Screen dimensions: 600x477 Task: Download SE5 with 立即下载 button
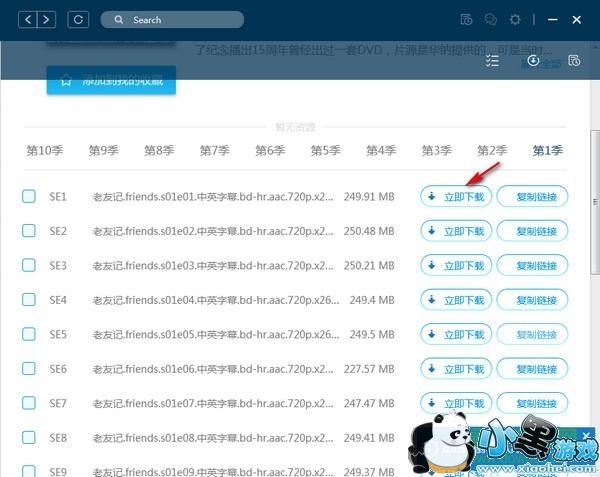[x=456, y=334]
